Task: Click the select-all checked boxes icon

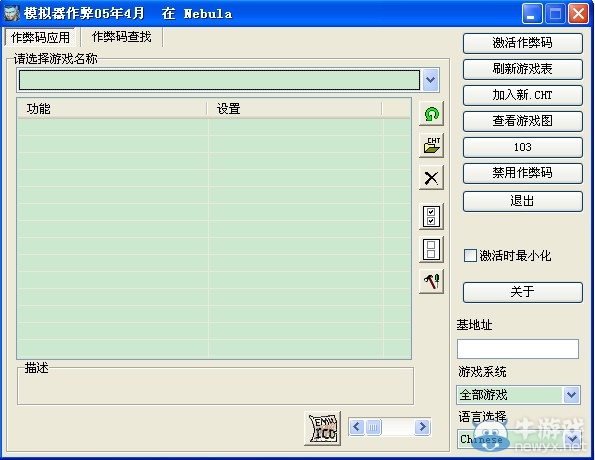Action: 431,217
